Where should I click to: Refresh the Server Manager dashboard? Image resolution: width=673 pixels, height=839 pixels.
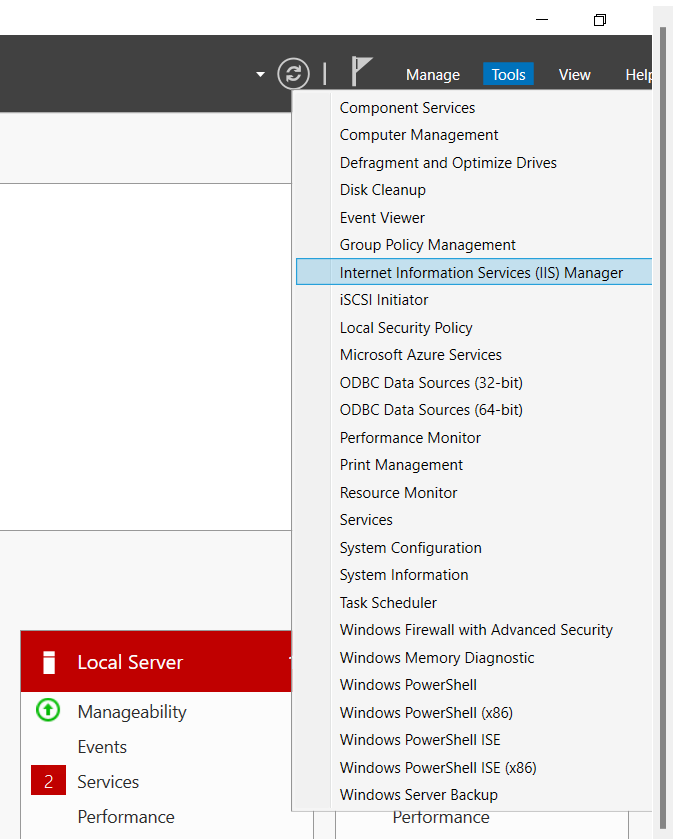click(x=293, y=73)
